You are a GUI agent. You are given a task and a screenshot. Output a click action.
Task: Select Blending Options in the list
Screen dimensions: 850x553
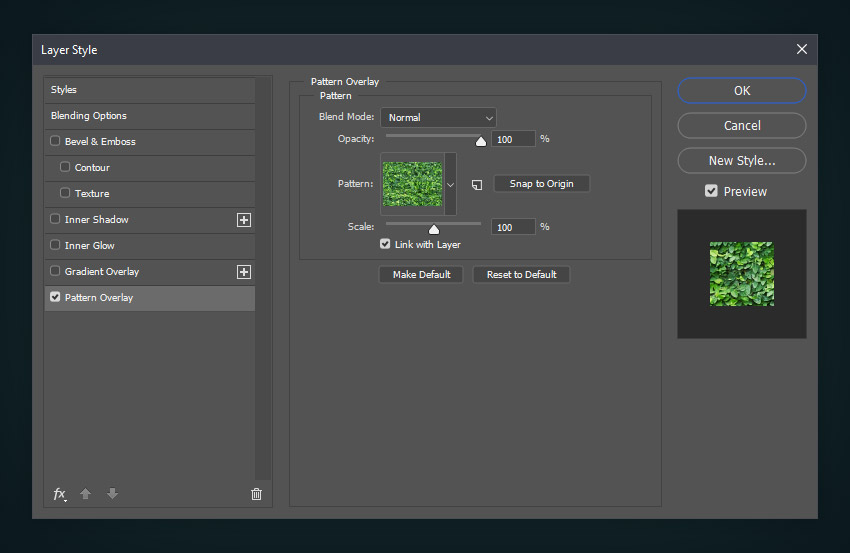click(89, 116)
